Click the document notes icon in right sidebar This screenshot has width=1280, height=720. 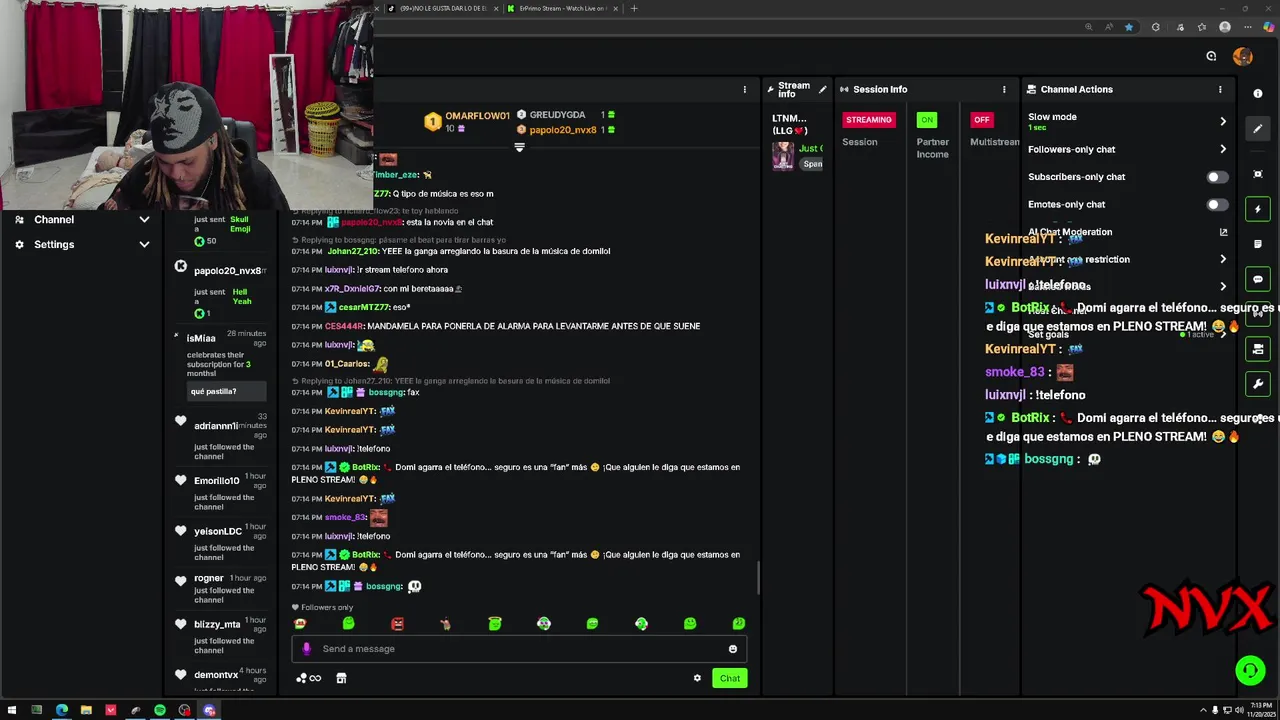click(x=1258, y=244)
